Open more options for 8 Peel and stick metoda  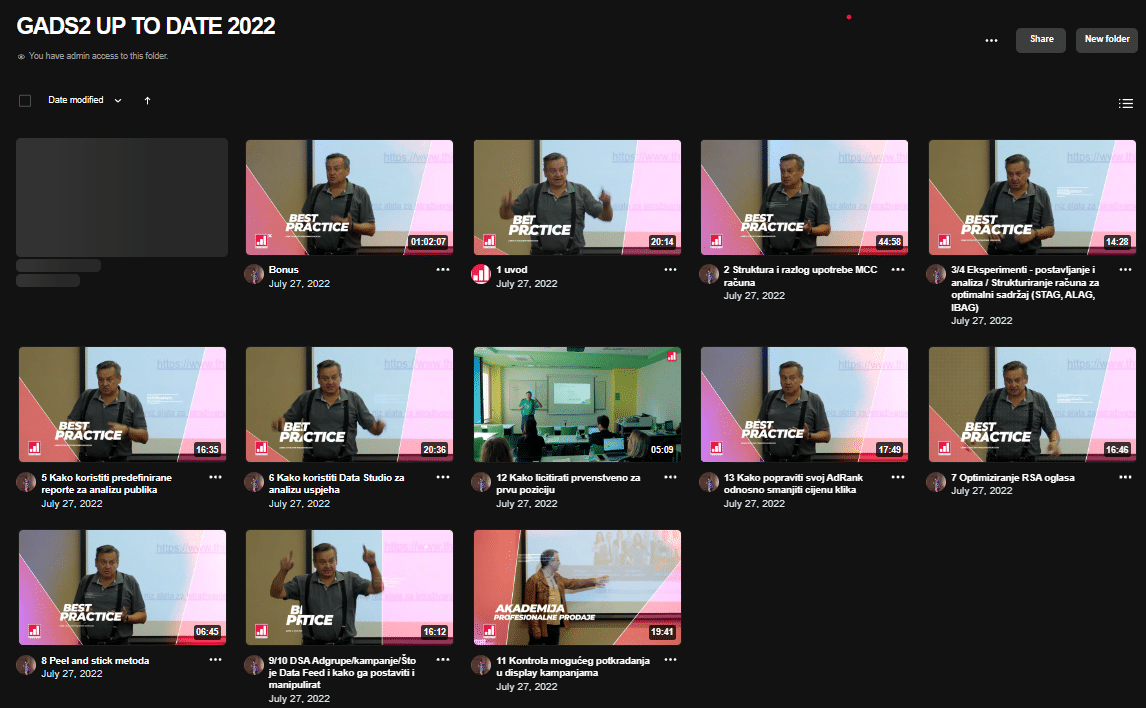(216, 660)
